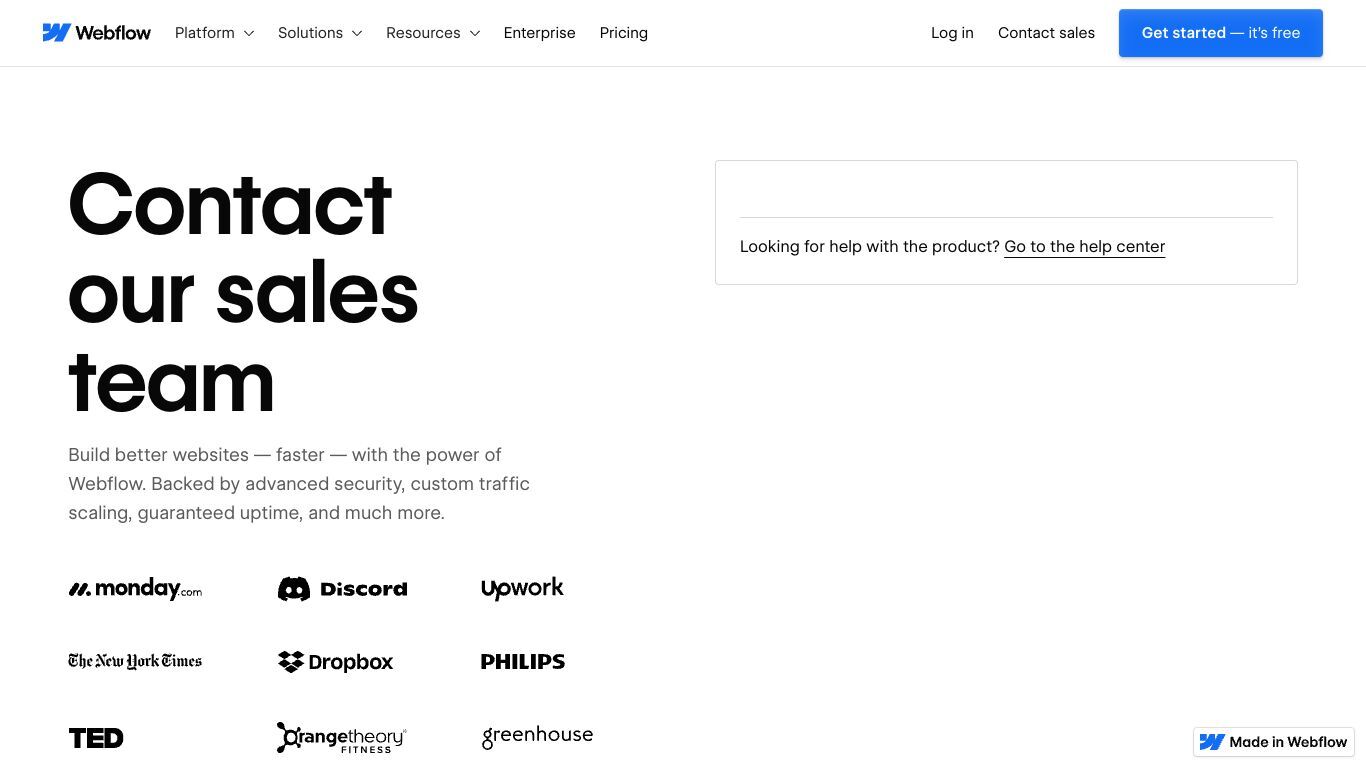The image size is (1366, 768).
Task: Open the Enterprise page
Action: tap(540, 33)
